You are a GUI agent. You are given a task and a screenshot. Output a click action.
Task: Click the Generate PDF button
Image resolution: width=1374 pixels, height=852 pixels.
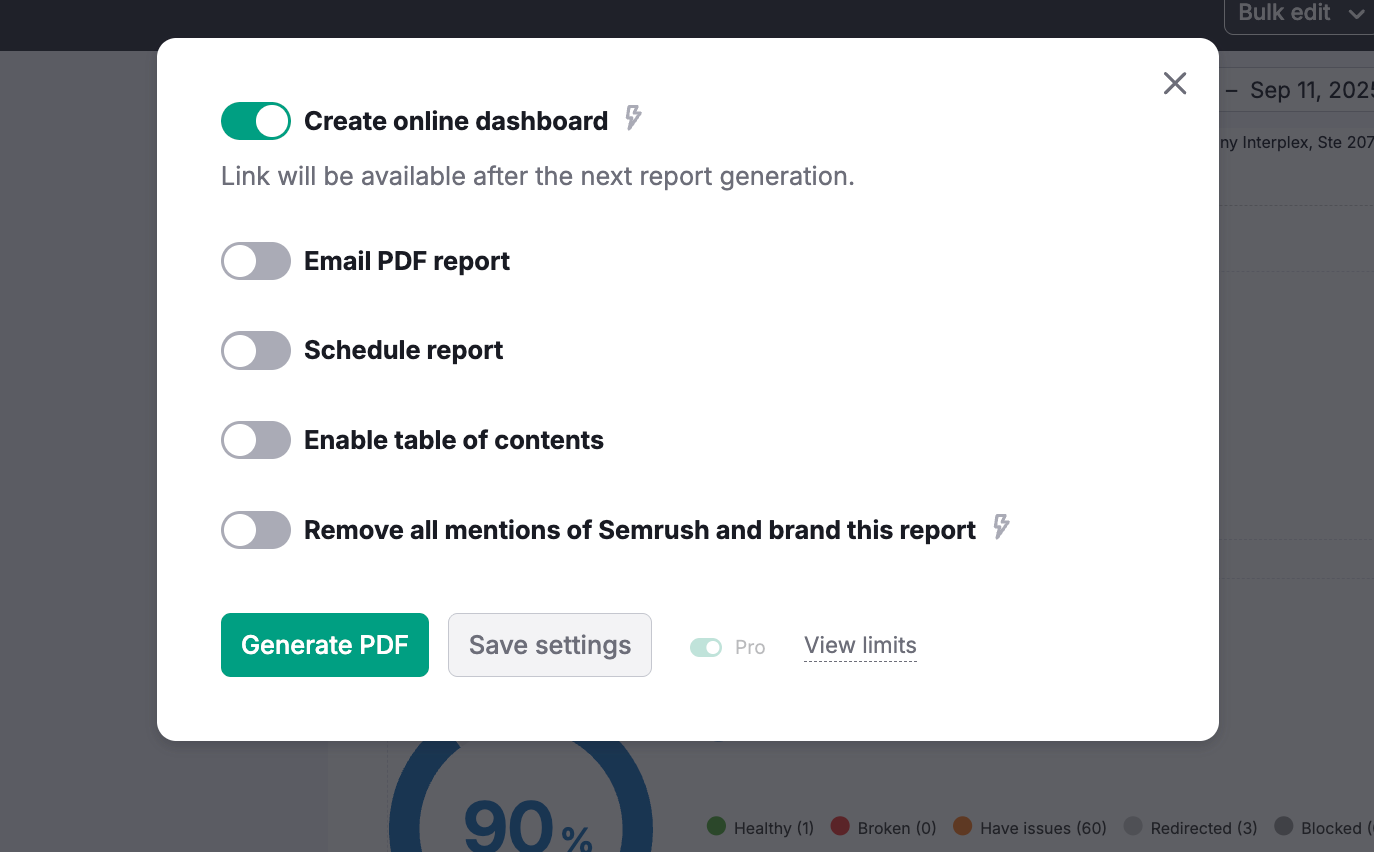324,645
